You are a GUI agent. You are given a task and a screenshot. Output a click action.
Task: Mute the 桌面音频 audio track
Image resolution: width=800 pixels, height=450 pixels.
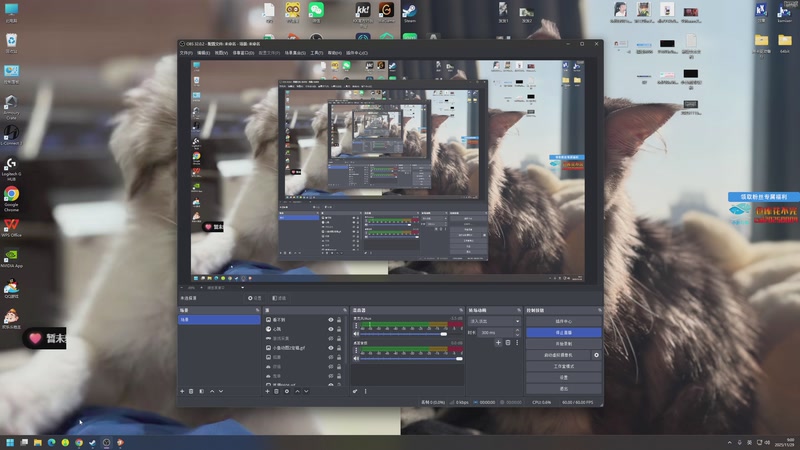[x=356, y=359]
